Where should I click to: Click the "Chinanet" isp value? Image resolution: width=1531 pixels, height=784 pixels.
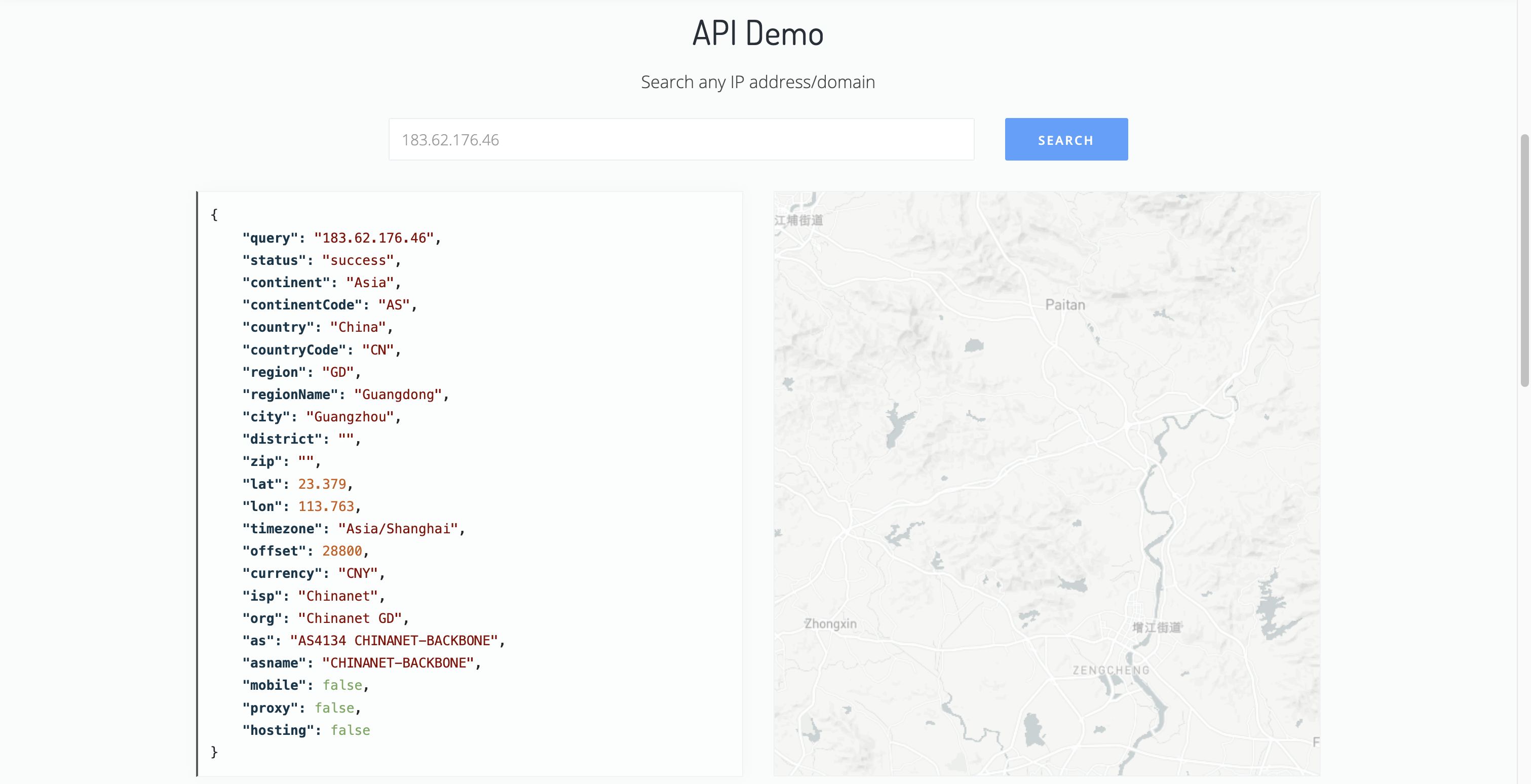(337, 596)
